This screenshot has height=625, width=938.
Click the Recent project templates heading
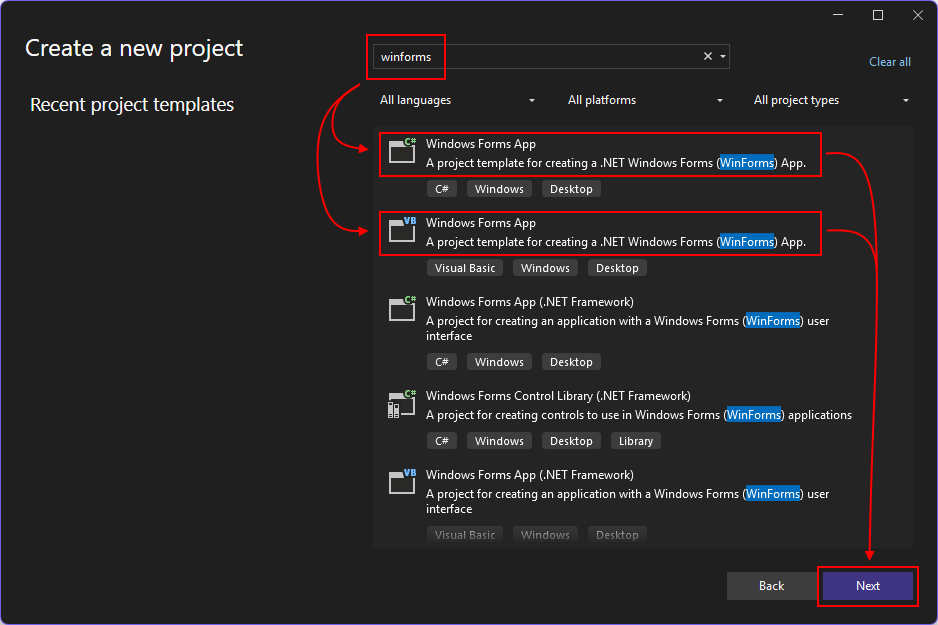[x=131, y=104]
